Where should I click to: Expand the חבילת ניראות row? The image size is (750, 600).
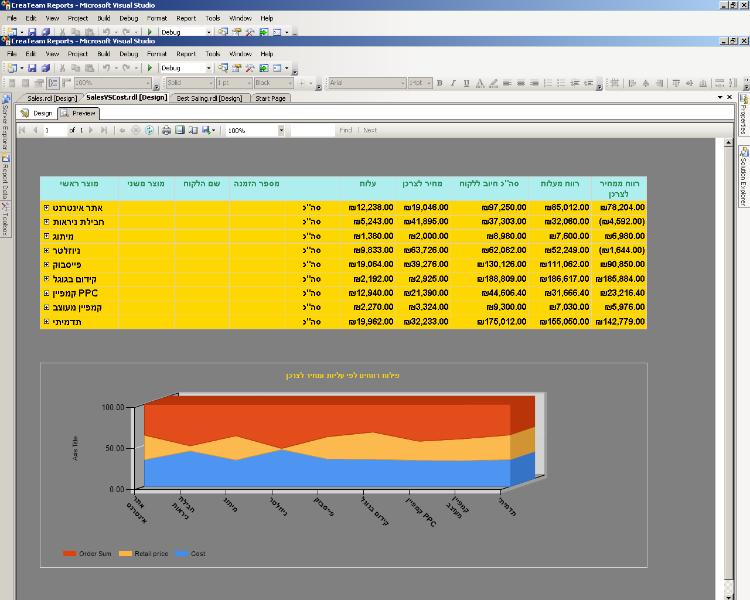tap(46, 222)
